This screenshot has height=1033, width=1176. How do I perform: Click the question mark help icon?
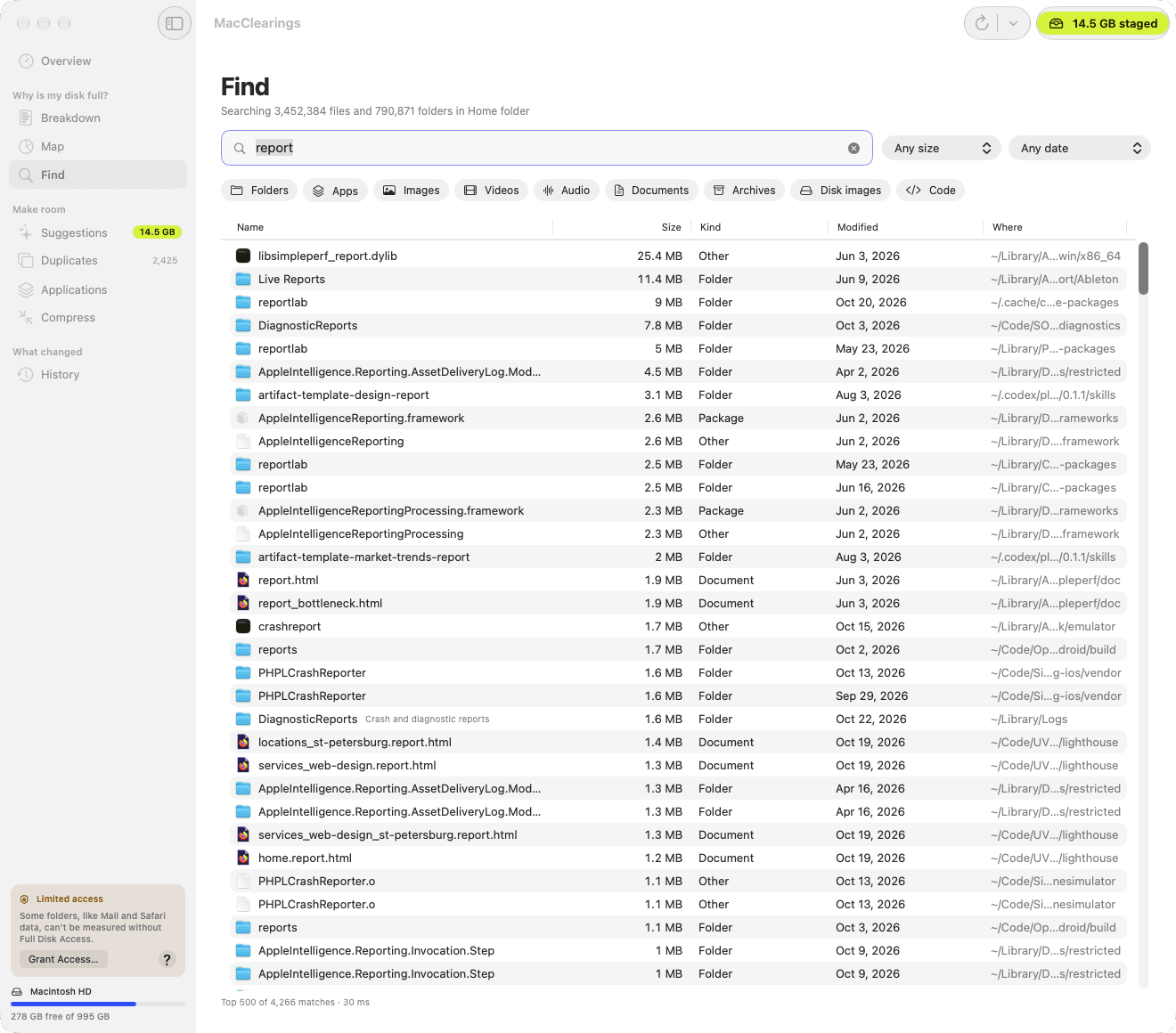point(167,959)
